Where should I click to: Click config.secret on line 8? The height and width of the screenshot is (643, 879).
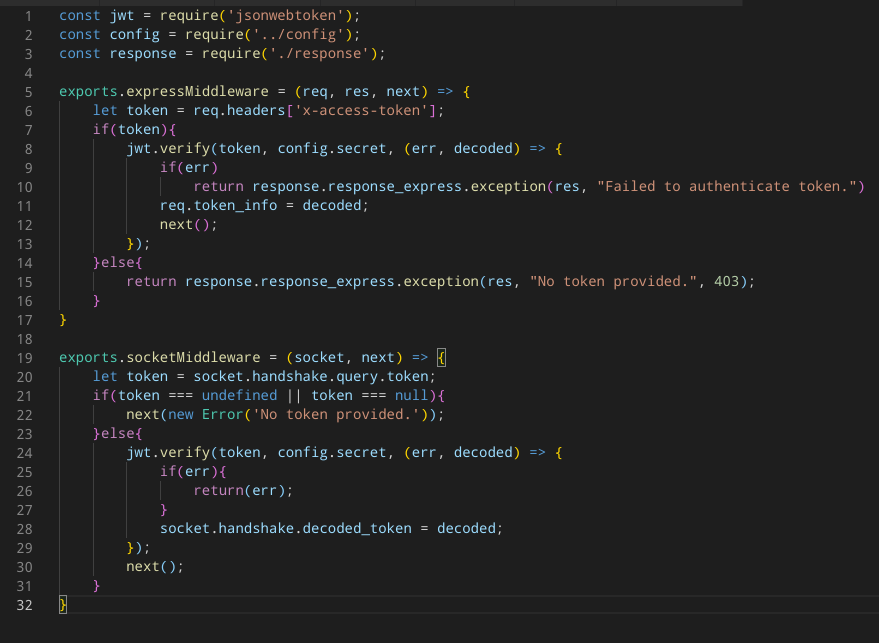[332, 149]
